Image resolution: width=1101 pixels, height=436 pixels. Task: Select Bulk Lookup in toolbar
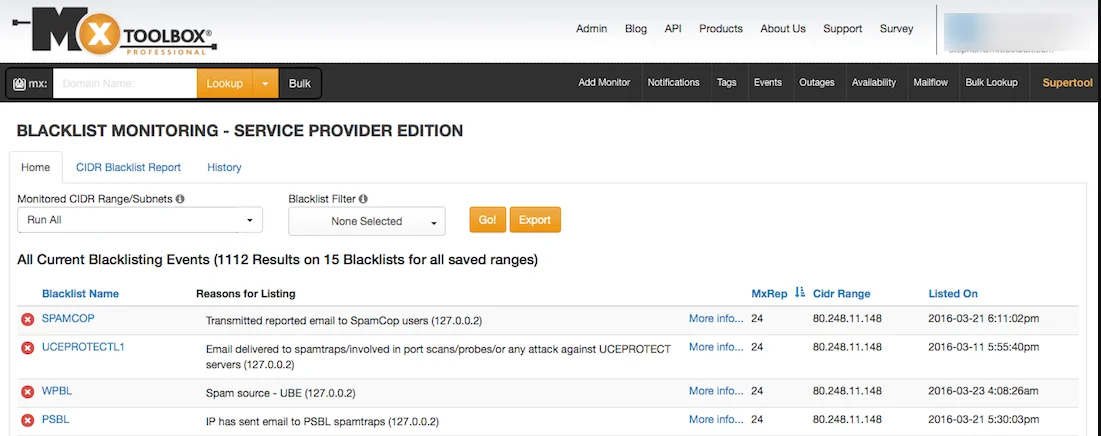[x=991, y=82]
